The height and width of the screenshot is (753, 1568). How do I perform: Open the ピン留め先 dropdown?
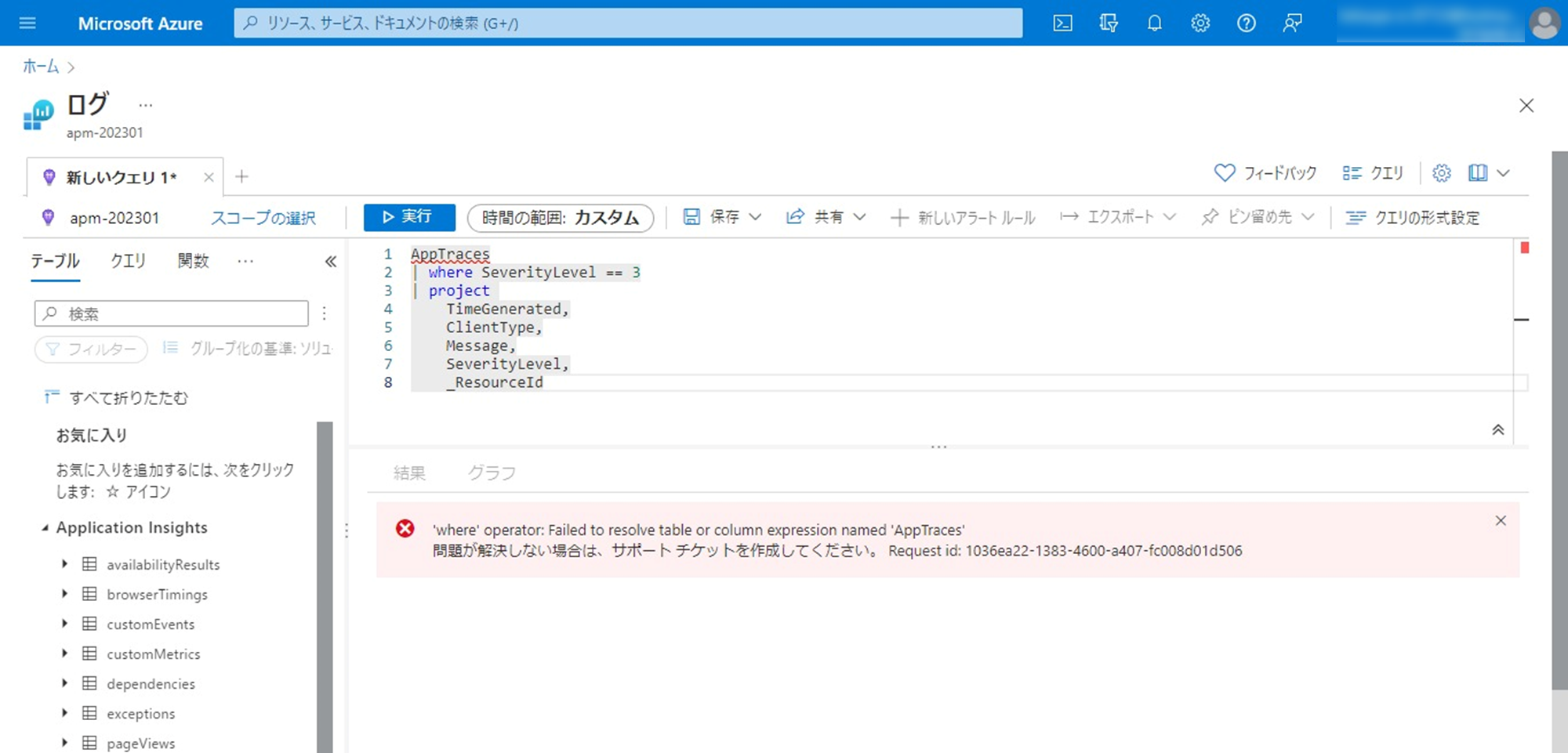click(x=1258, y=217)
